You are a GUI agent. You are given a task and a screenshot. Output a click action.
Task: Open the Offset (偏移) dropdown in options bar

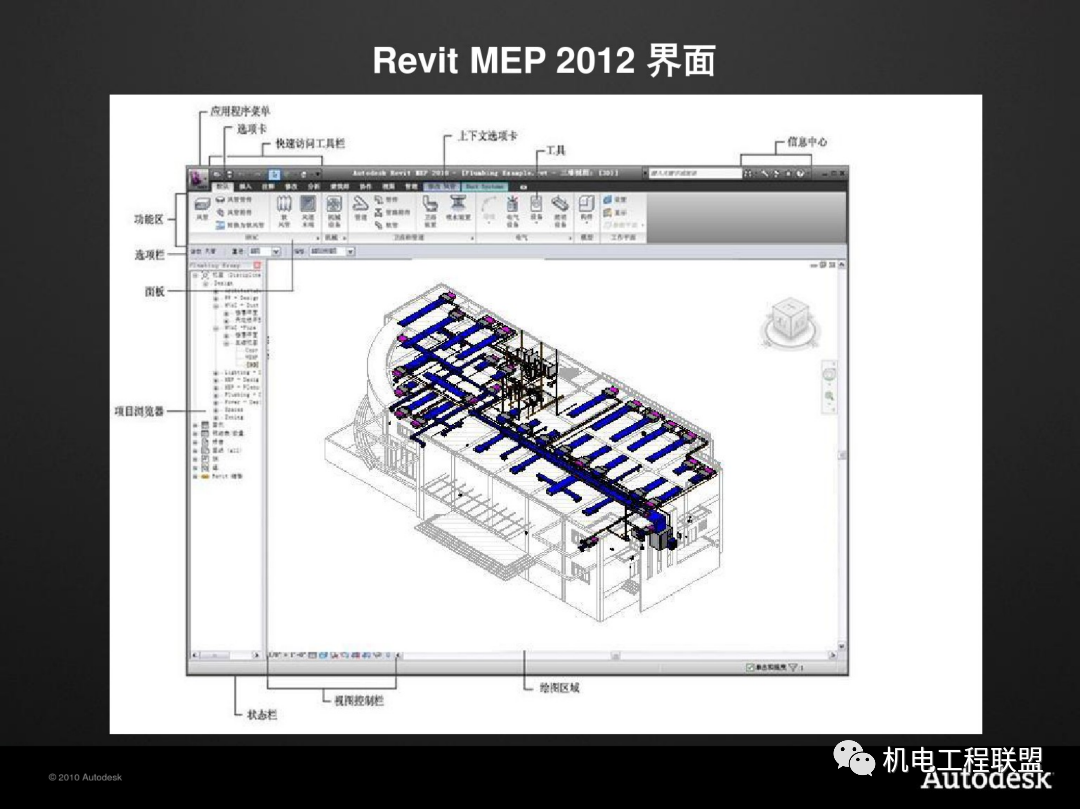tap(350, 252)
